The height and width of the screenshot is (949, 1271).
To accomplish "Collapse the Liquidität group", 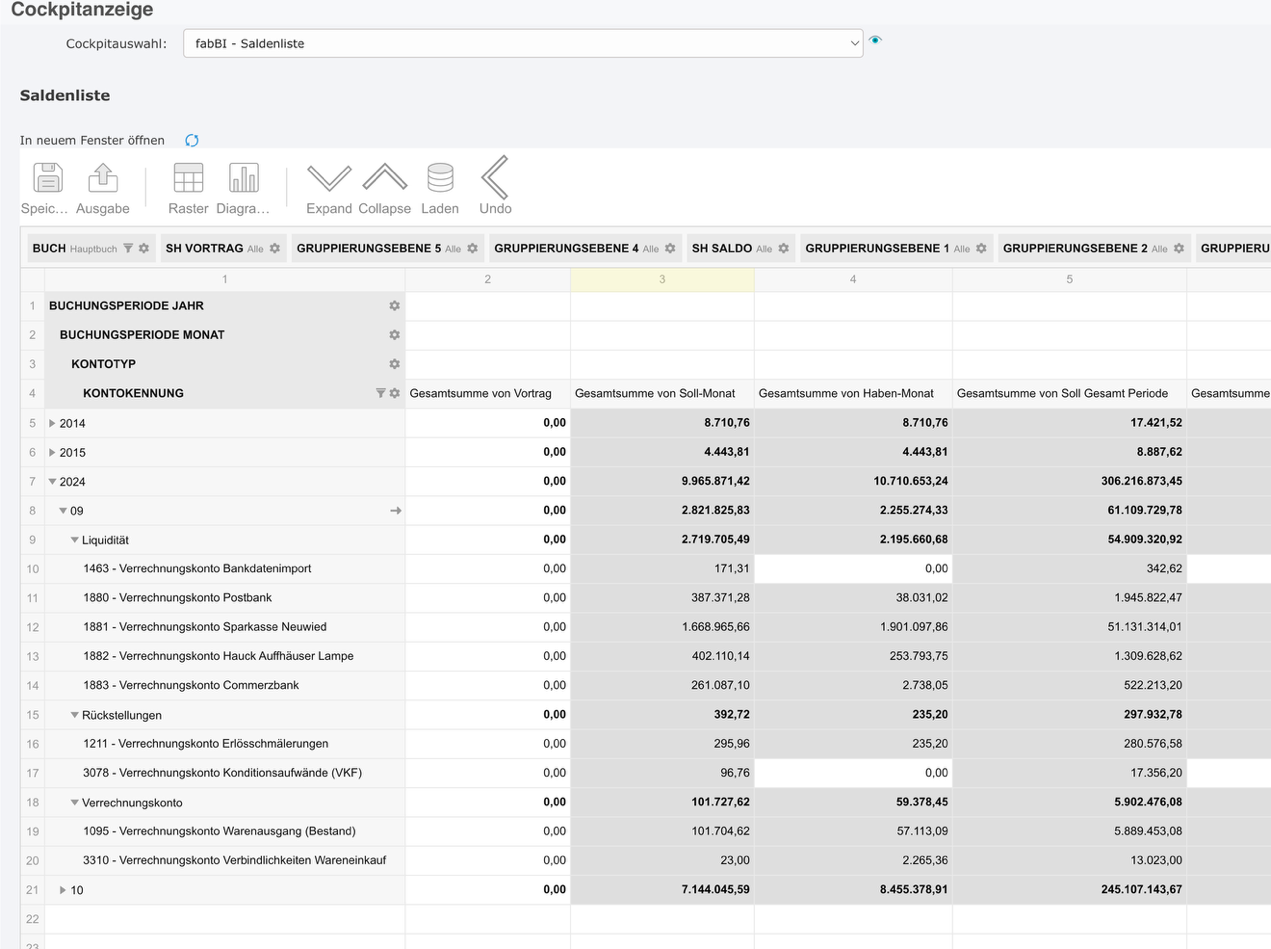I will click(x=75, y=540).
